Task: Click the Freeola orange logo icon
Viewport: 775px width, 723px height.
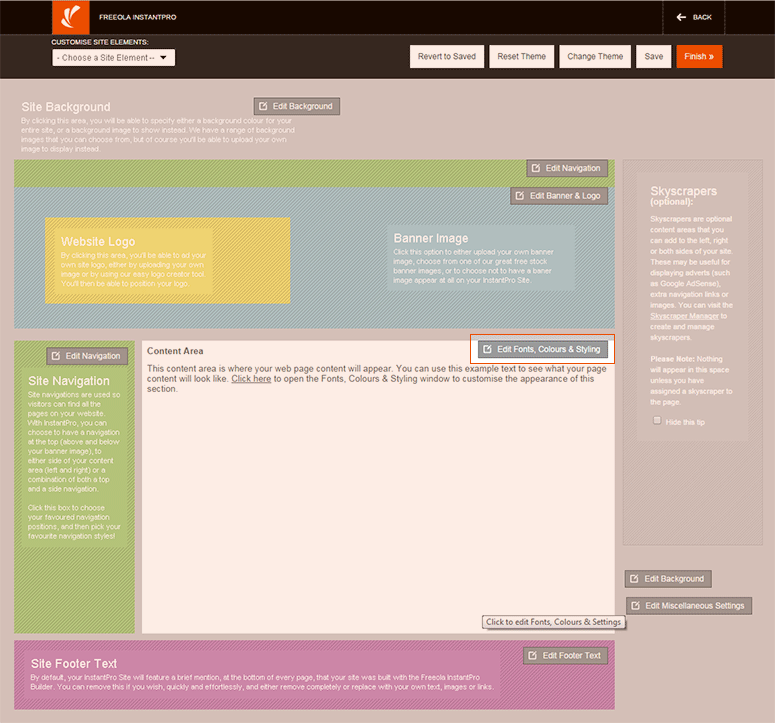Action: (x=71, y=17)
